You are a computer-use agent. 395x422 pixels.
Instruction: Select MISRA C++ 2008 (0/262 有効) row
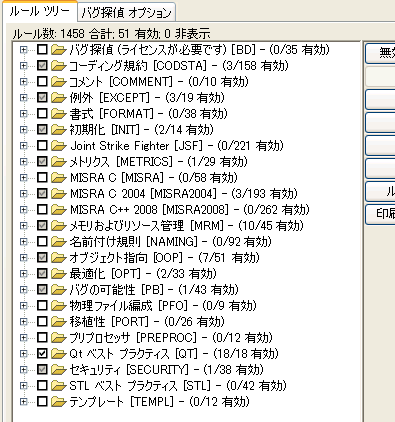point(190,210)
